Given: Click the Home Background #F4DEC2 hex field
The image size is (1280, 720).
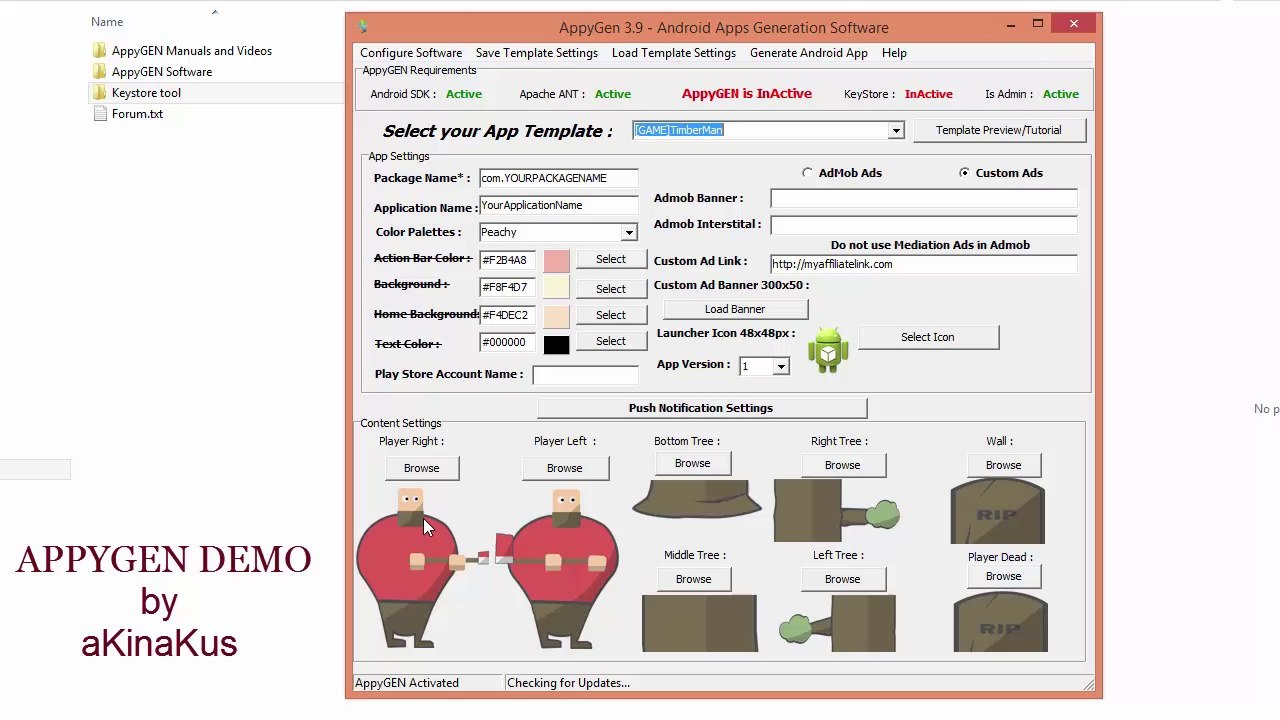Looking at the screenshot, I should pos(507,315).
